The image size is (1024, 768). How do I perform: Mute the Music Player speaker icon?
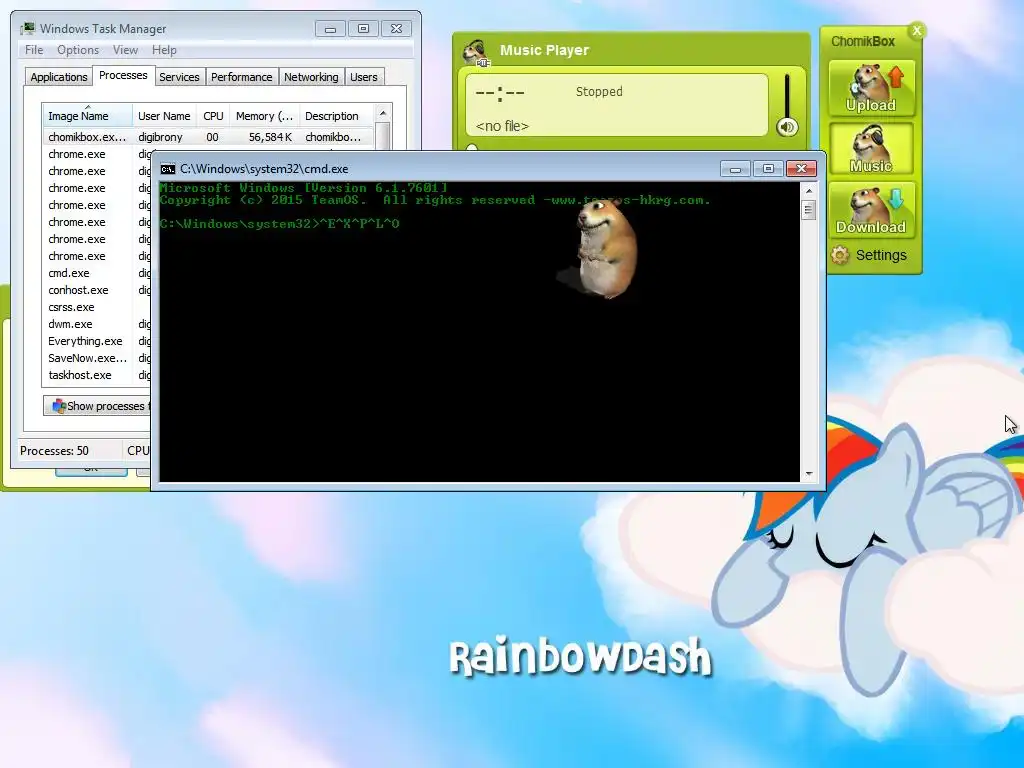tap(787, 127)
